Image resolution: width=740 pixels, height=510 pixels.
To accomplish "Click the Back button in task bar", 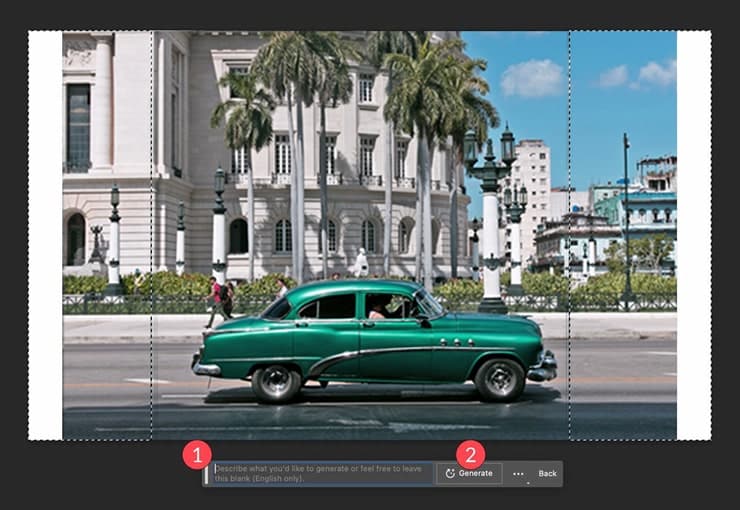I will pyautogui.click(x=547, y=473).
